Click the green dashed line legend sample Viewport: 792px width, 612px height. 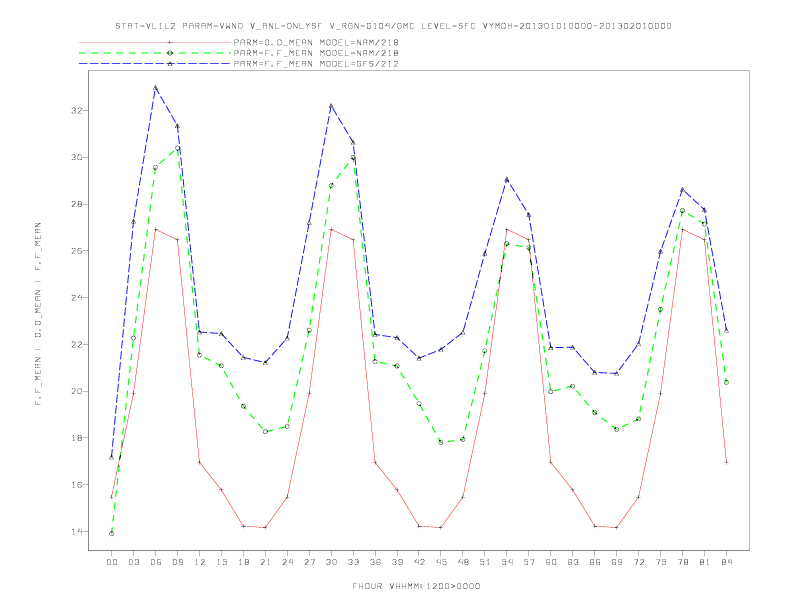(155, 53)
